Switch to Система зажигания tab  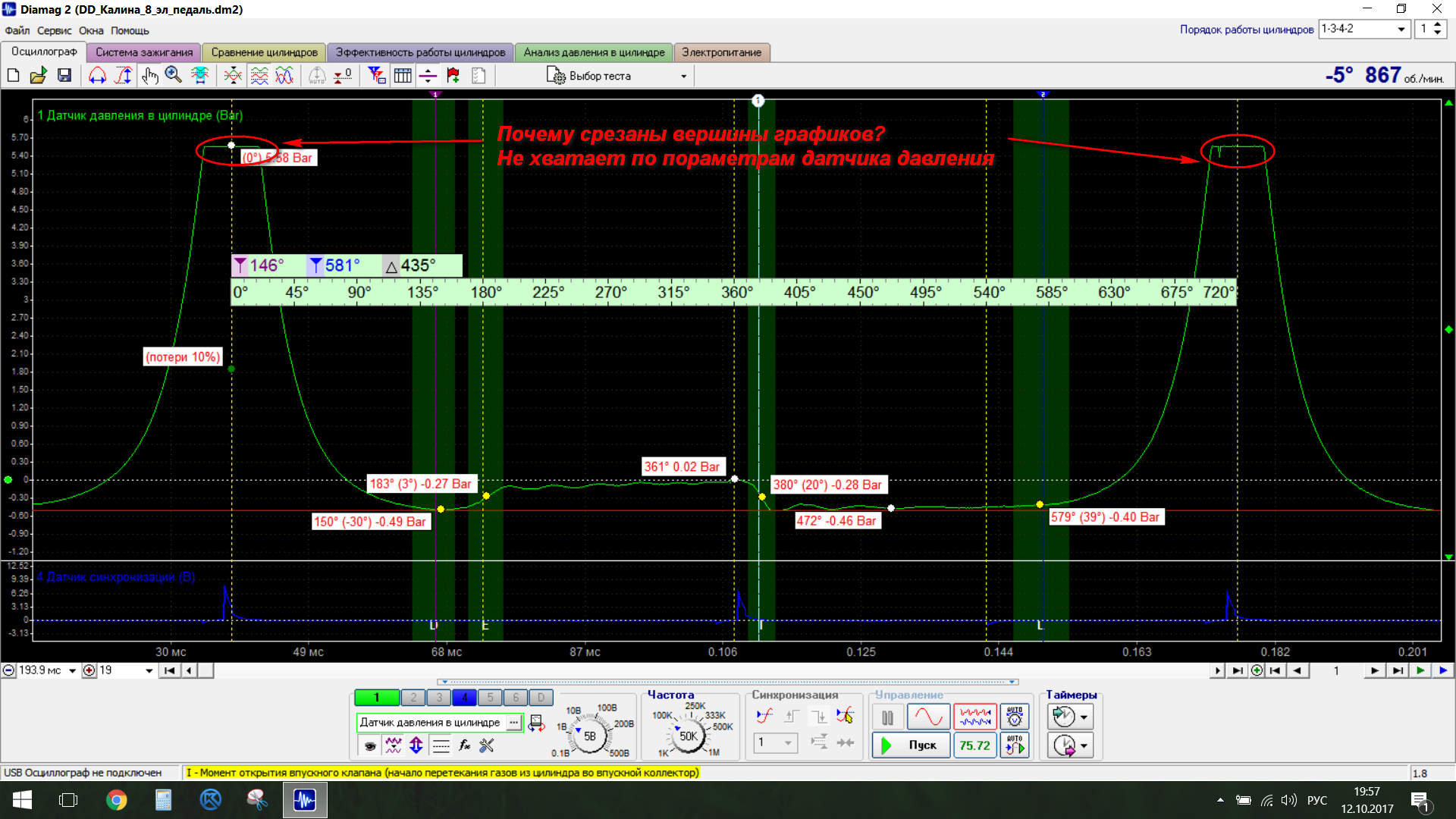click(144, 52)
